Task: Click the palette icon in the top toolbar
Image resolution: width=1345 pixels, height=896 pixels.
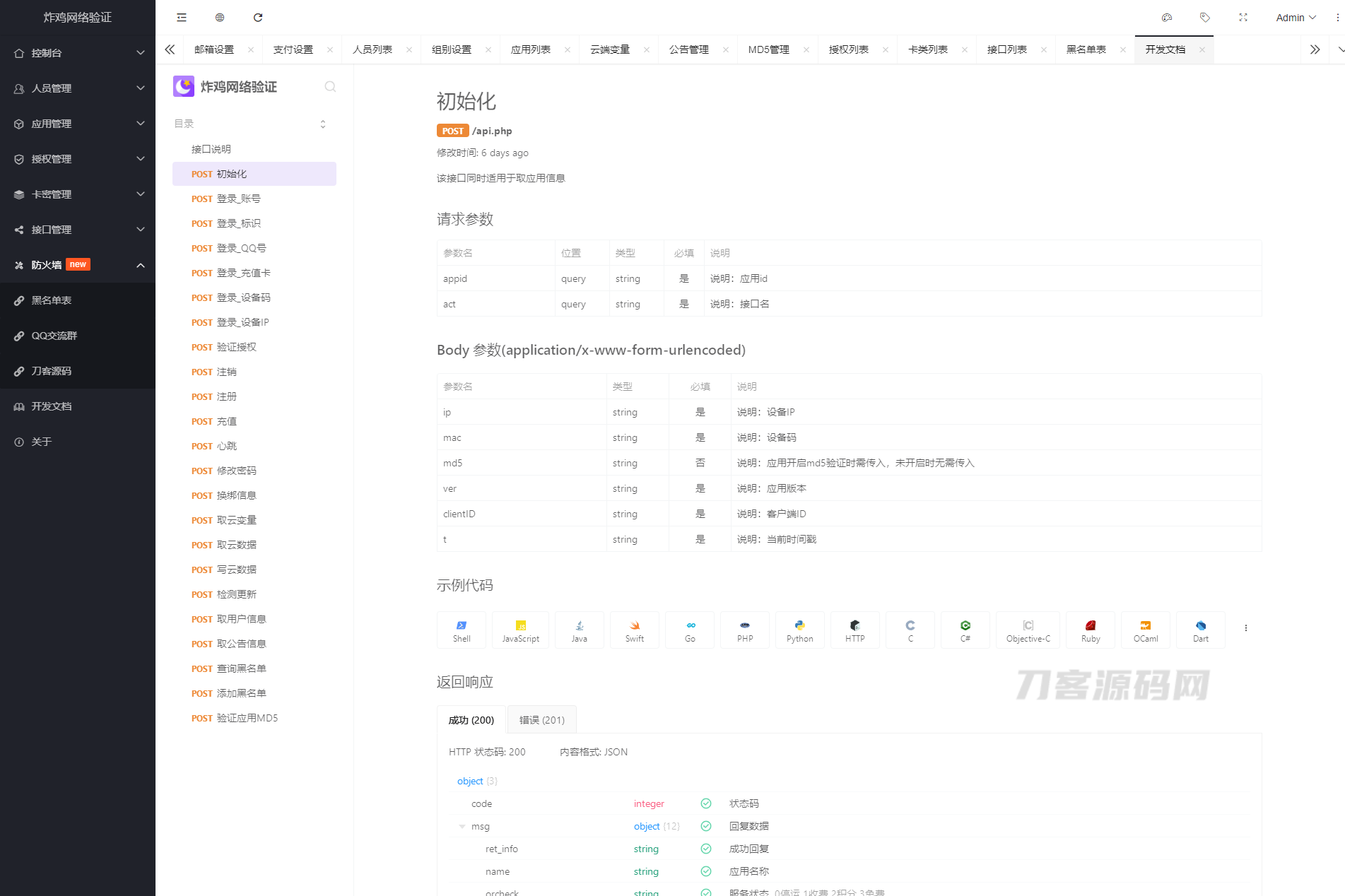Action: (1167, 17)
